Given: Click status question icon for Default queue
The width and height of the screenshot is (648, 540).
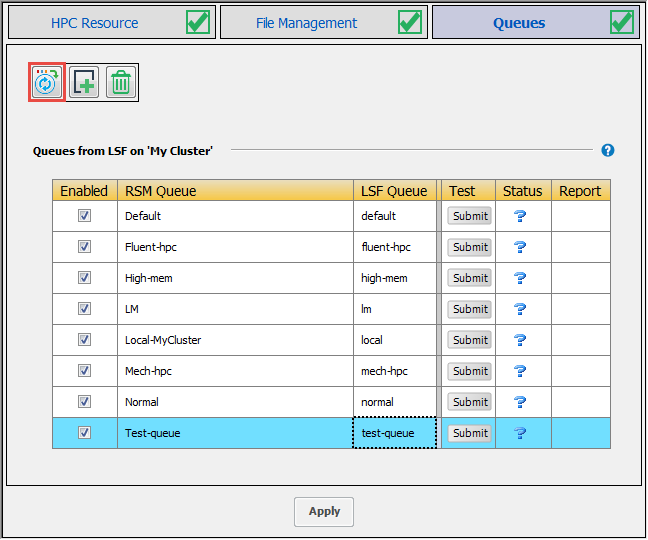Looking at the screenshot, I should (x=520, y=216).
